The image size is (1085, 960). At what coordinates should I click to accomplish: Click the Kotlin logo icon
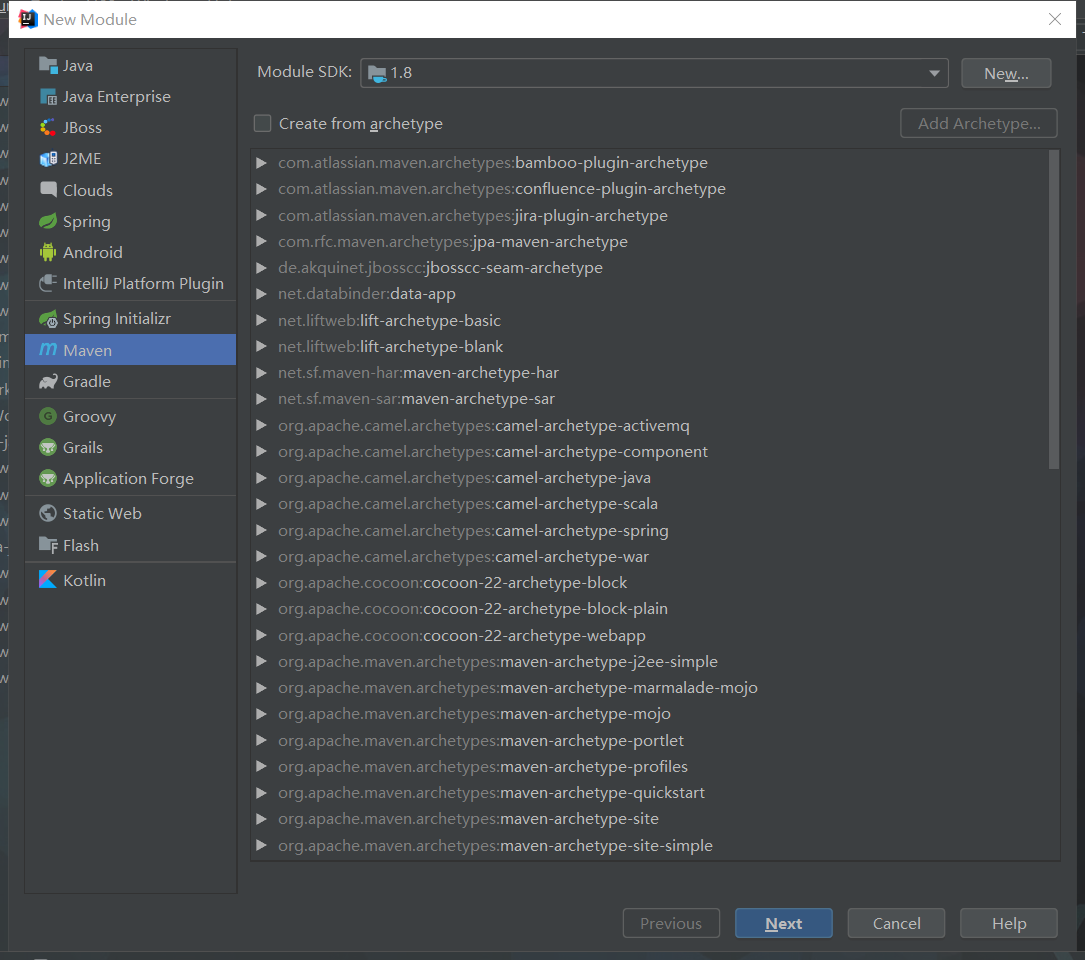click(48, 580)
